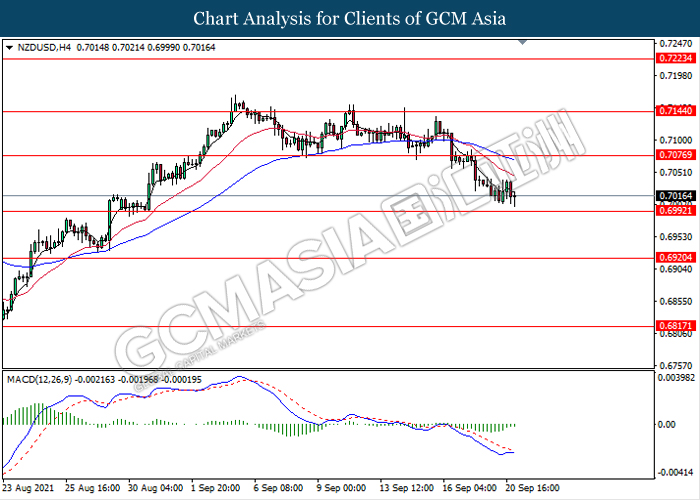Select the 0.68171 support price label
Screen dimensions: 700x500
pos(676,326)
